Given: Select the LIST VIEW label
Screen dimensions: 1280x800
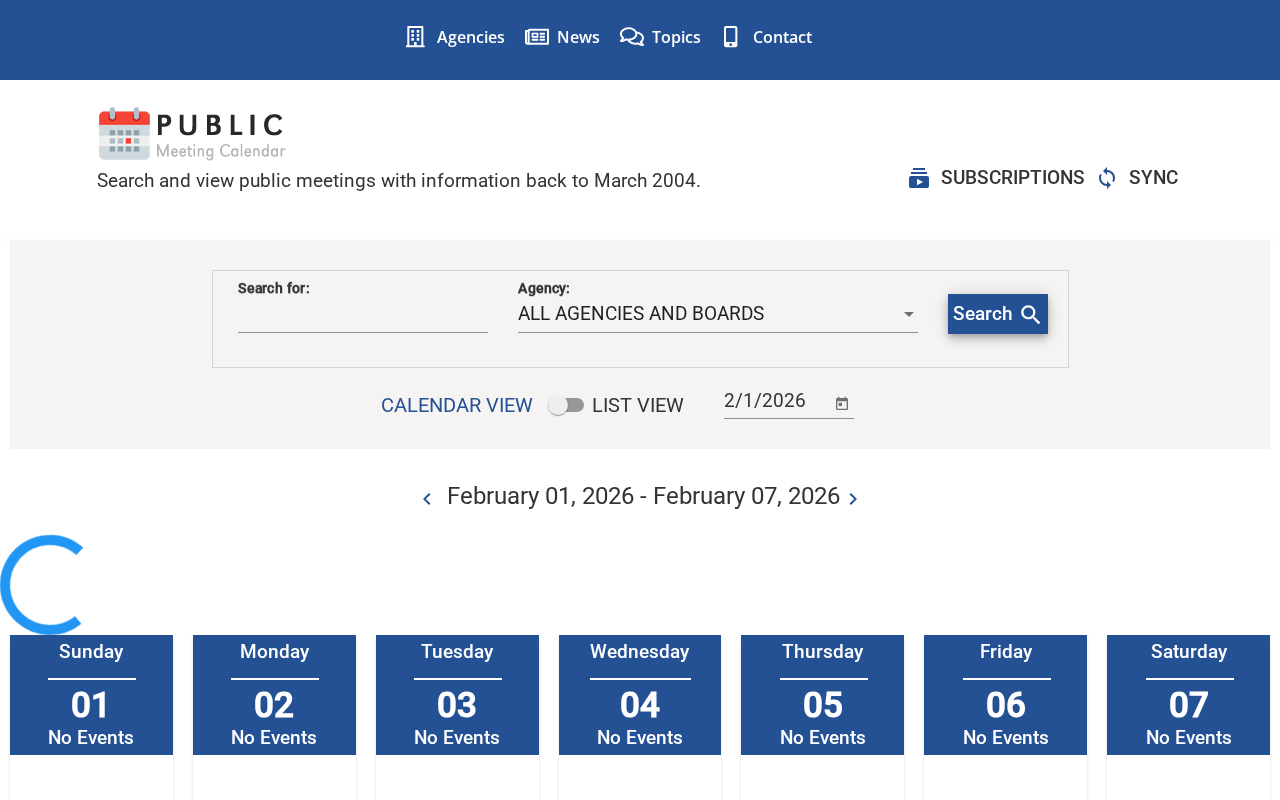Looking at the screenshot, I should 638,405.
